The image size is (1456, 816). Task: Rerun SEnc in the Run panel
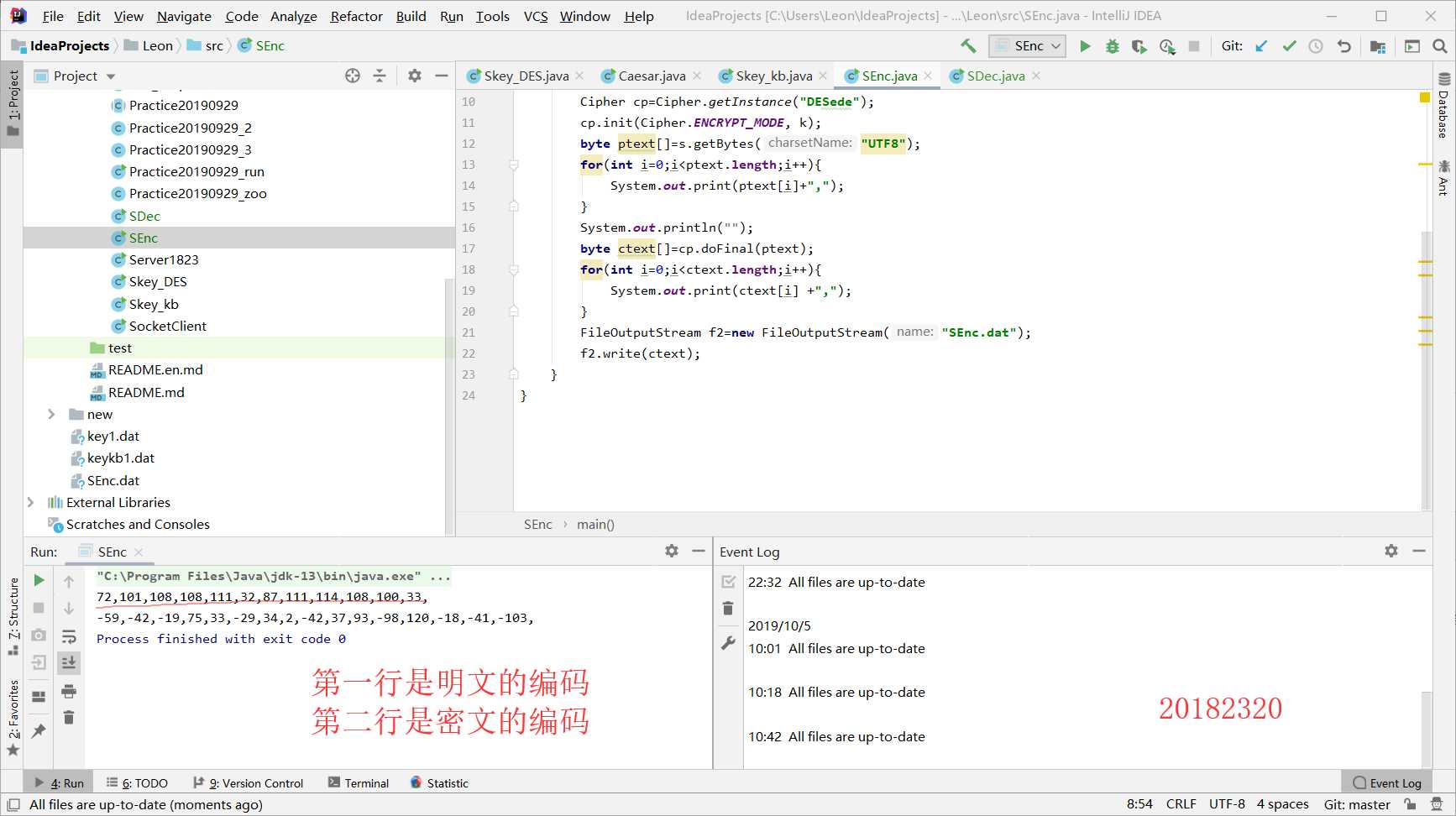click(x=39, y=580)
